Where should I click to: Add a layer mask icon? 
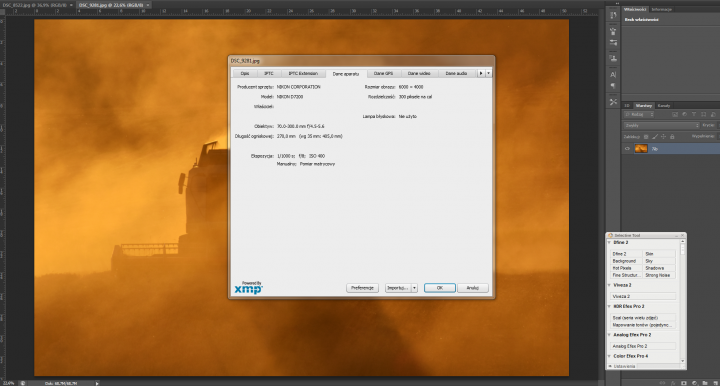(684, 383)
